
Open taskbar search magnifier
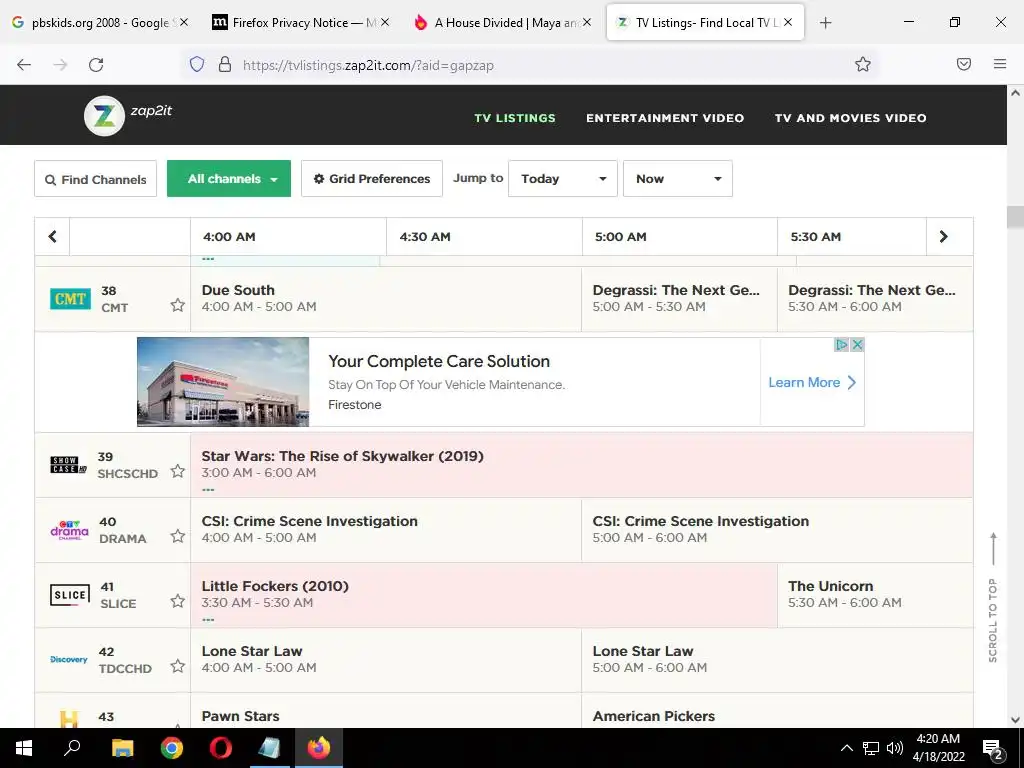click(x=72, y=748)
